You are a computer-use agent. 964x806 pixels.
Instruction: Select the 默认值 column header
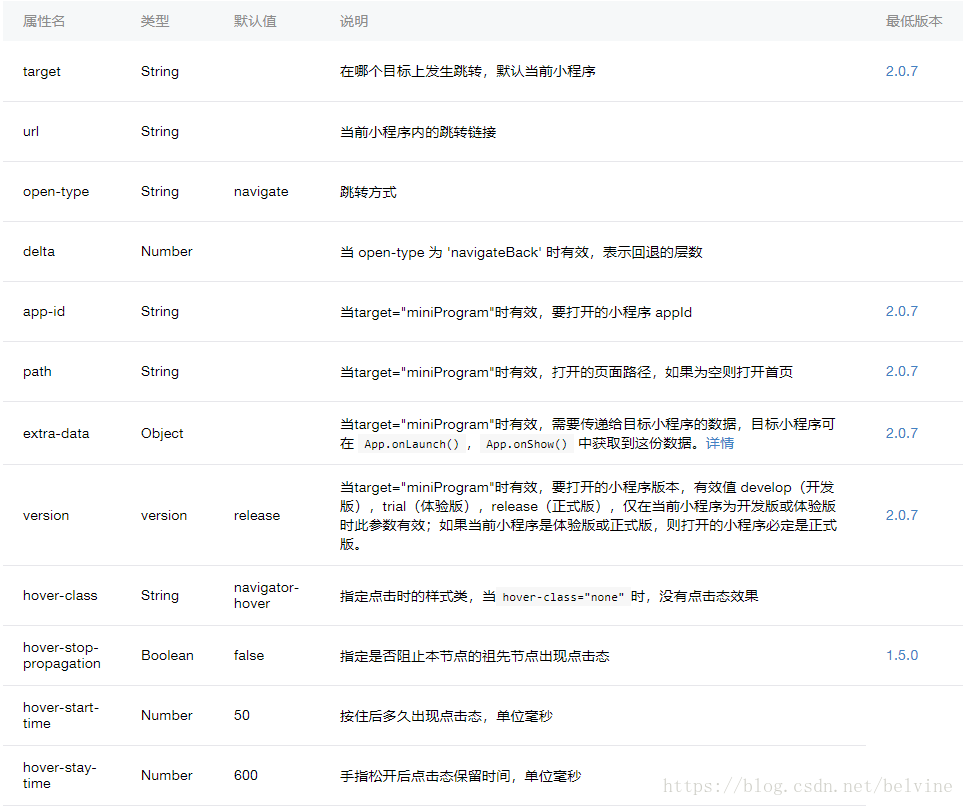(255, 22)
